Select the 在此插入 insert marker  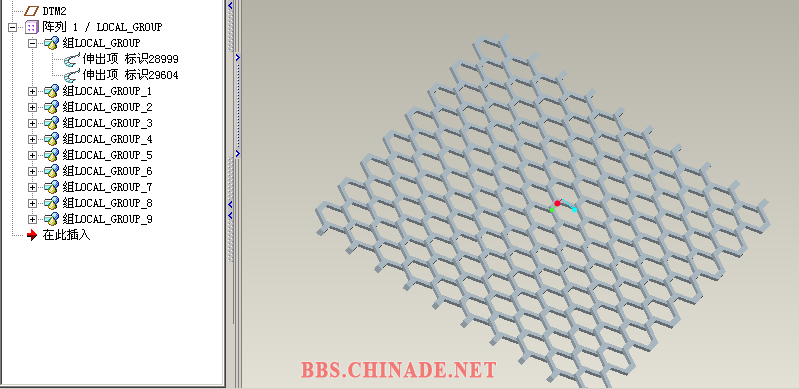(67, 235)
